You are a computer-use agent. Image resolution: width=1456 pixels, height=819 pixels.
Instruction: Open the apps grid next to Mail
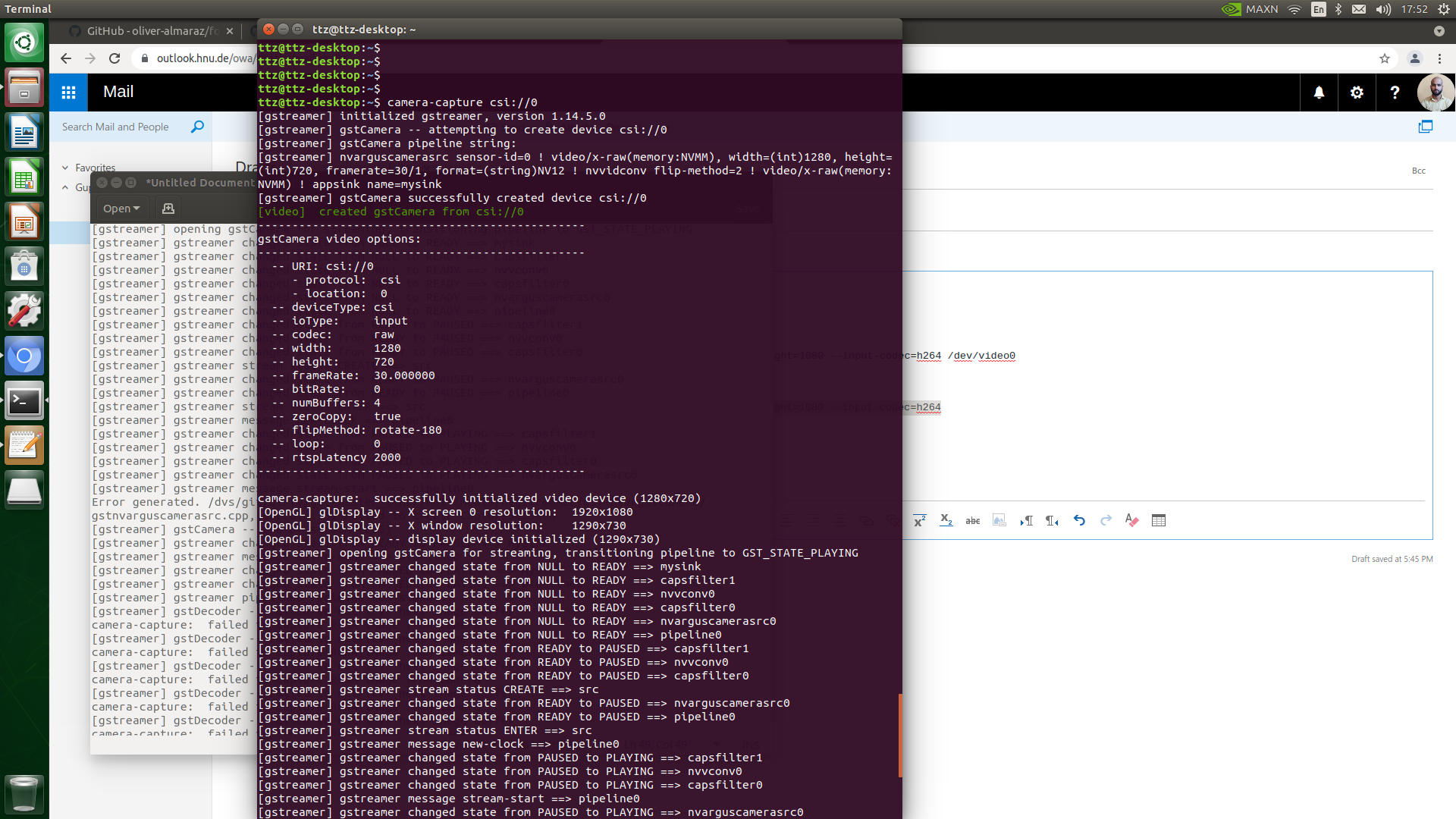point(68,92)
